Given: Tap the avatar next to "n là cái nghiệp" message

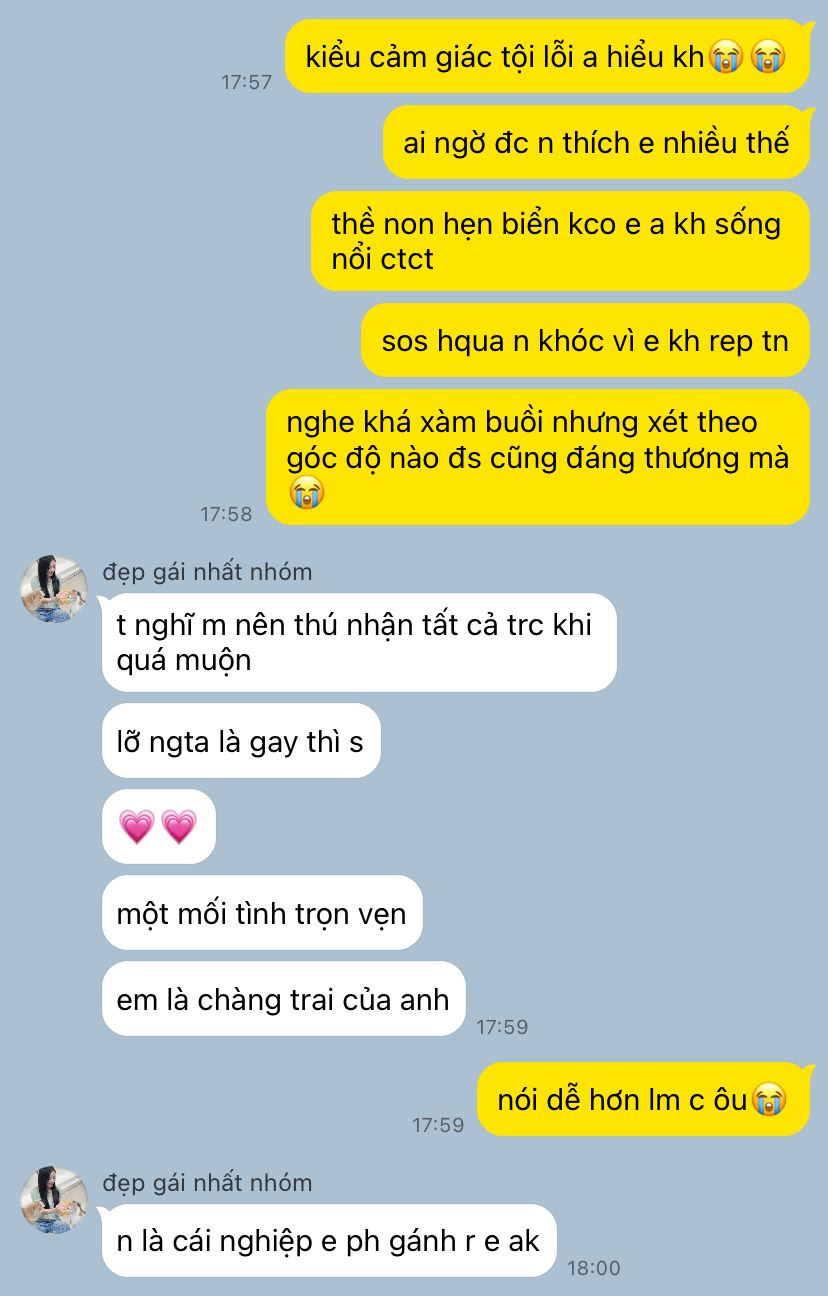Looking at the screenshot, I should [x=54, y=1200].
